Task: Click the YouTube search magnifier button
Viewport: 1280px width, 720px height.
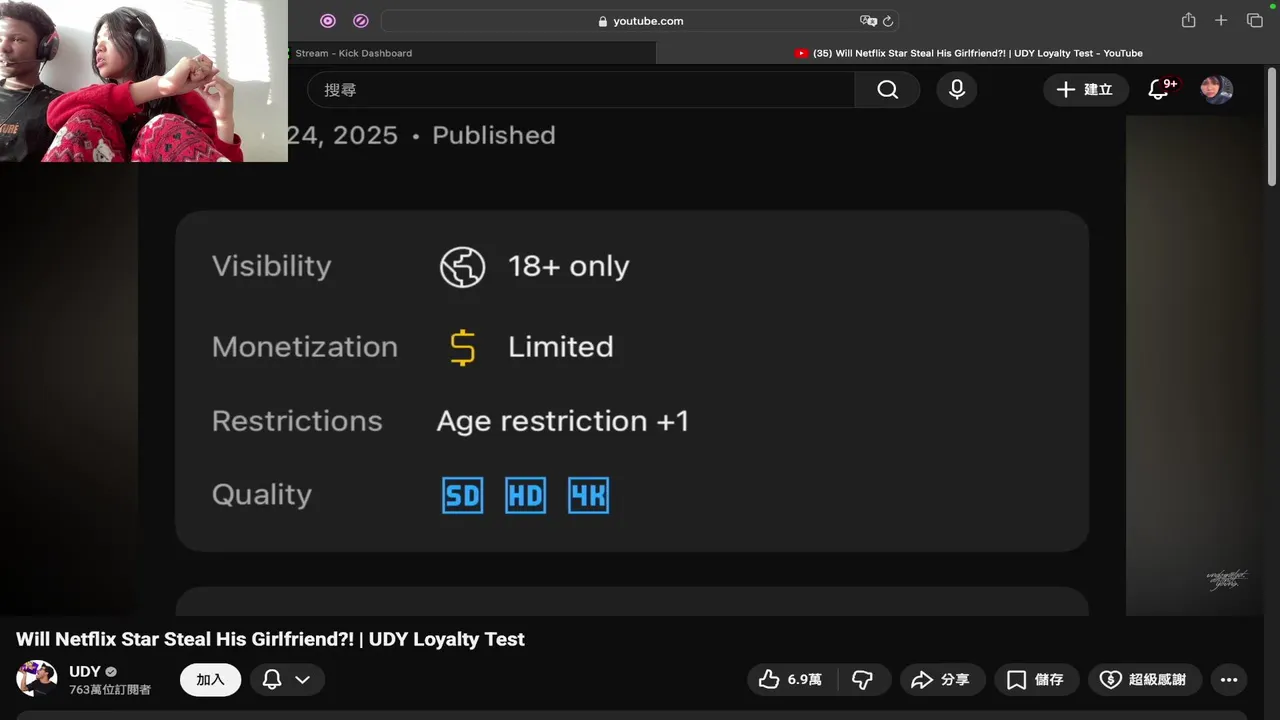Action: (x=887, y=90)
